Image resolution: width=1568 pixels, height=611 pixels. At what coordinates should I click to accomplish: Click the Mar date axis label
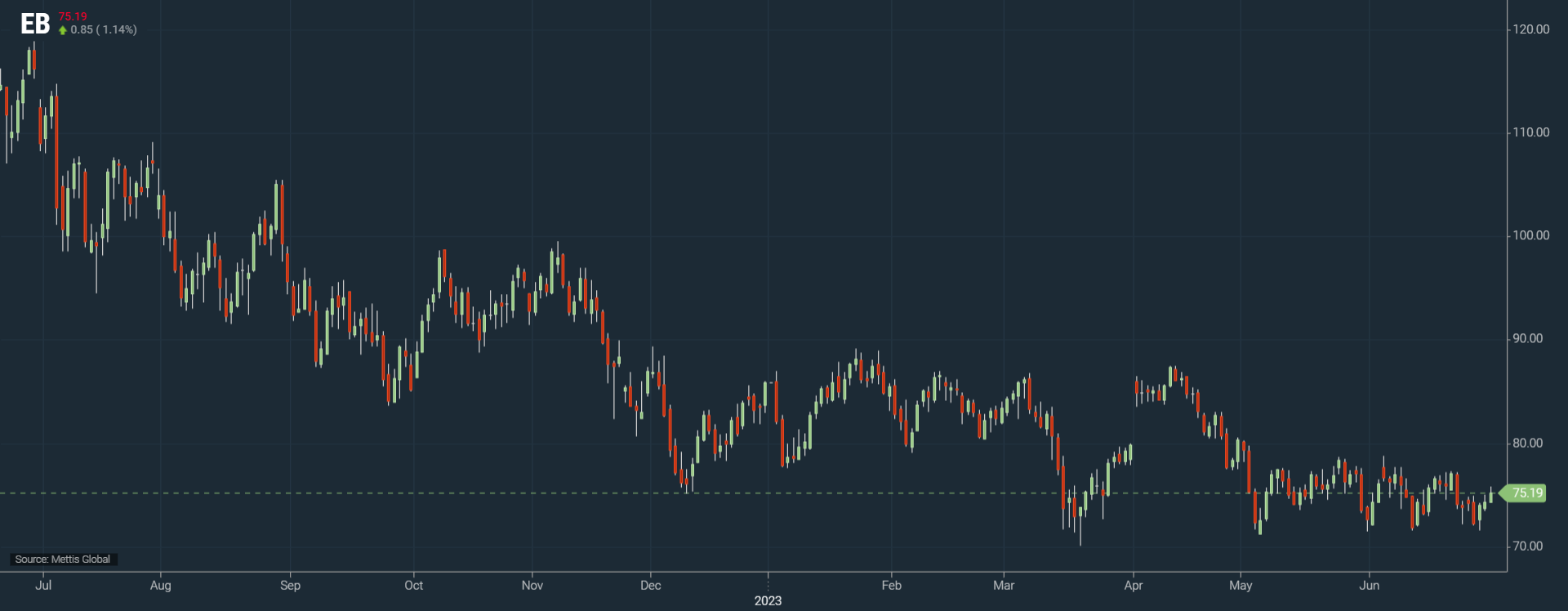tap(1004, 585)
